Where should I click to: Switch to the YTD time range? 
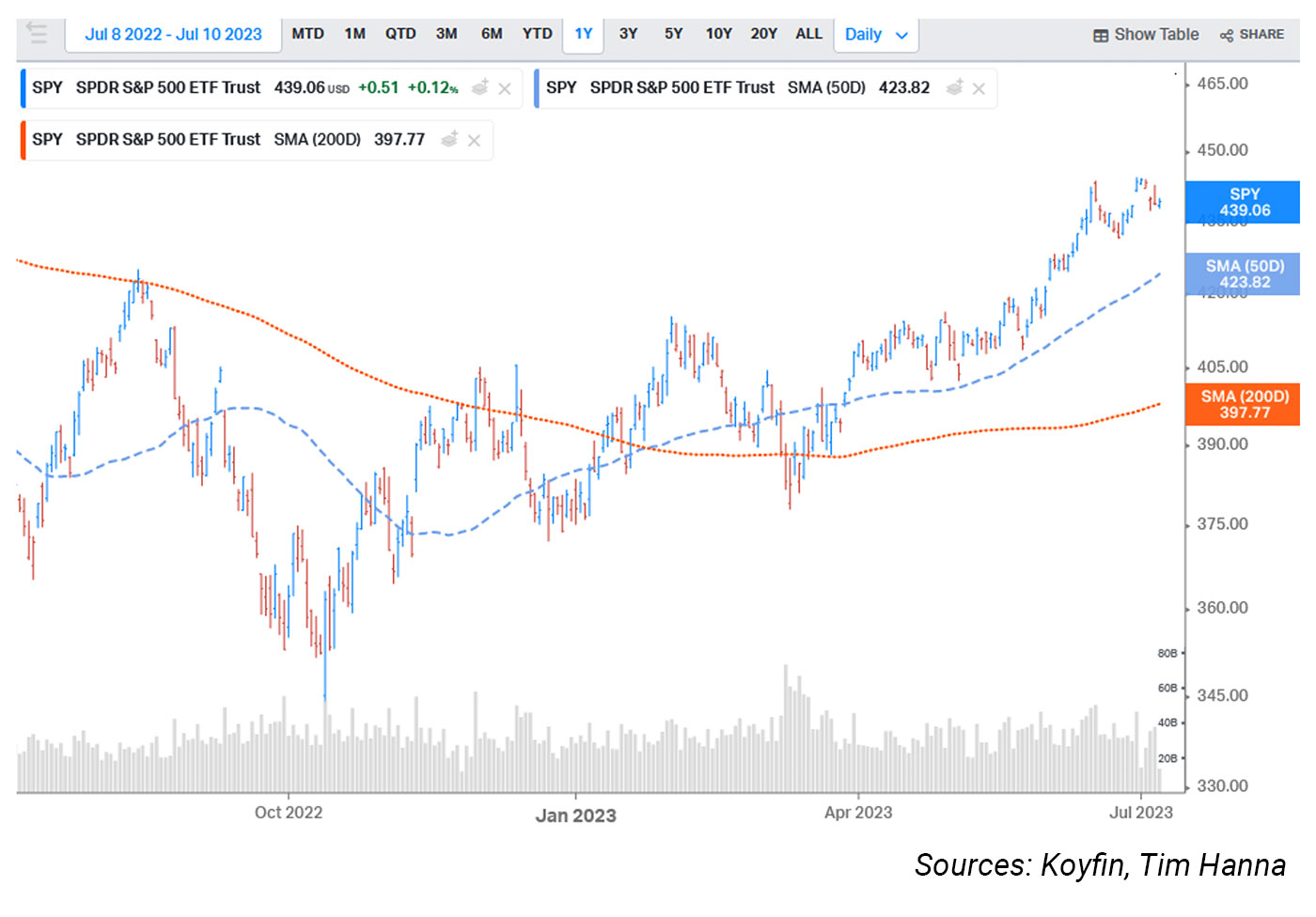(538, 34)
